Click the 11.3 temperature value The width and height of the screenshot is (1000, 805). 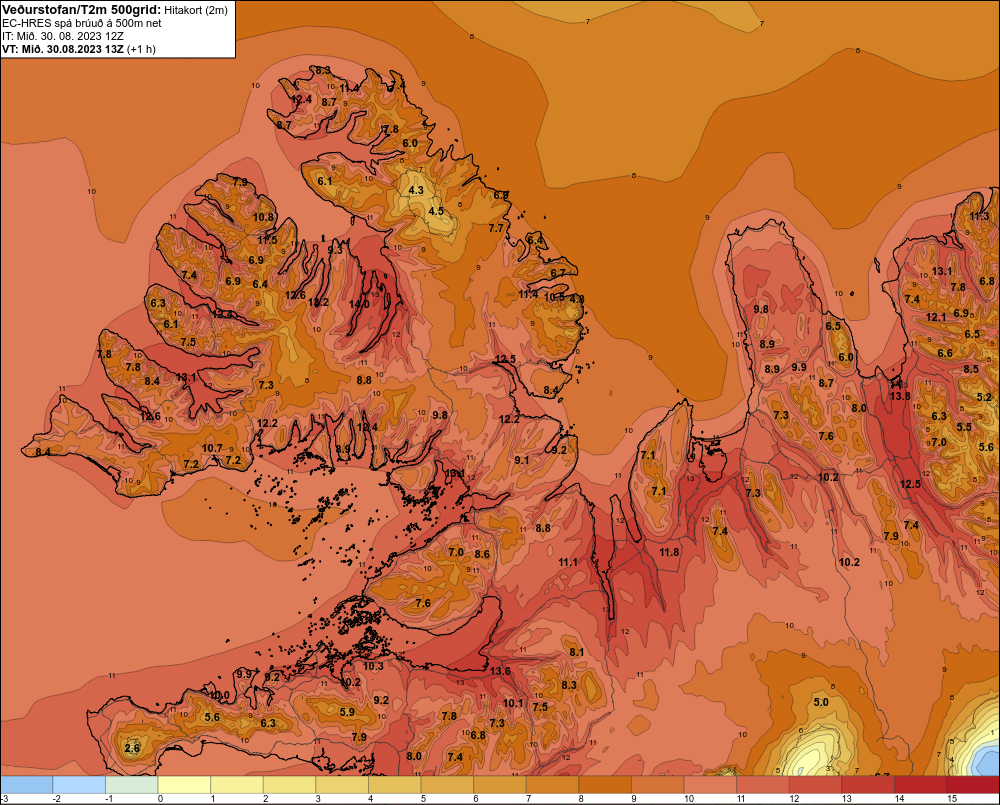tap(979, 216)
